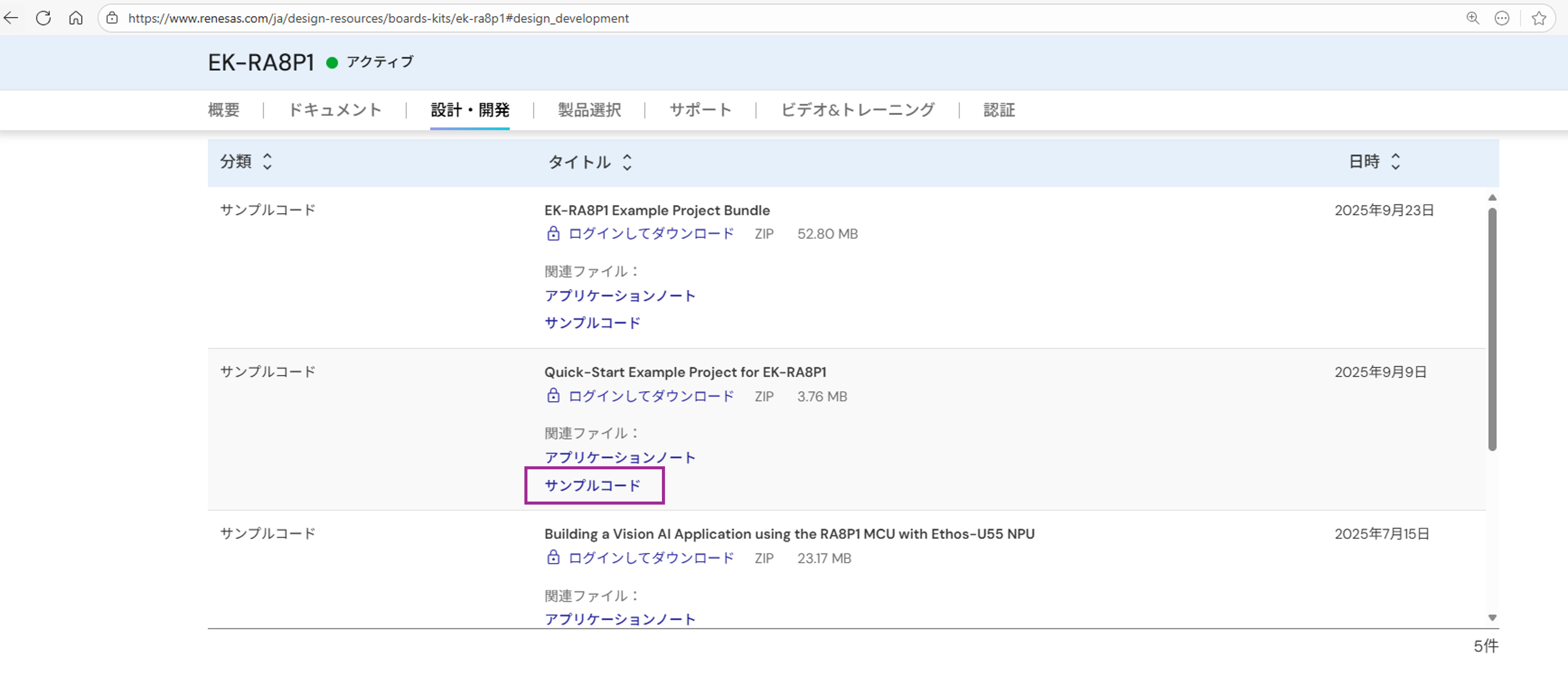Sort table by 分類 column arrows

pos(267,162)
